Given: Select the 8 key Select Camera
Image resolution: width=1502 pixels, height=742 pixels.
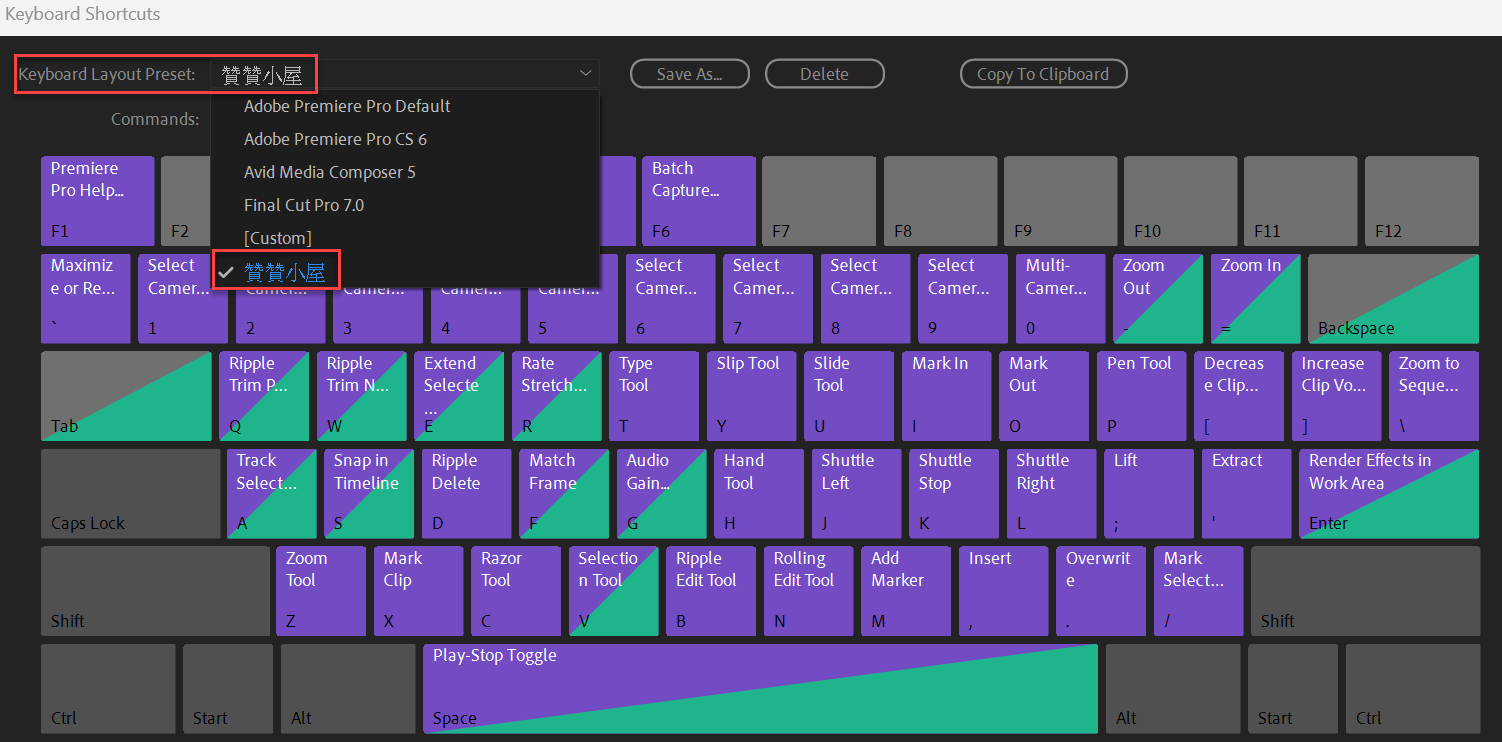Looking at the screenshot, I should pyautogui.click(x=866, y=298).
